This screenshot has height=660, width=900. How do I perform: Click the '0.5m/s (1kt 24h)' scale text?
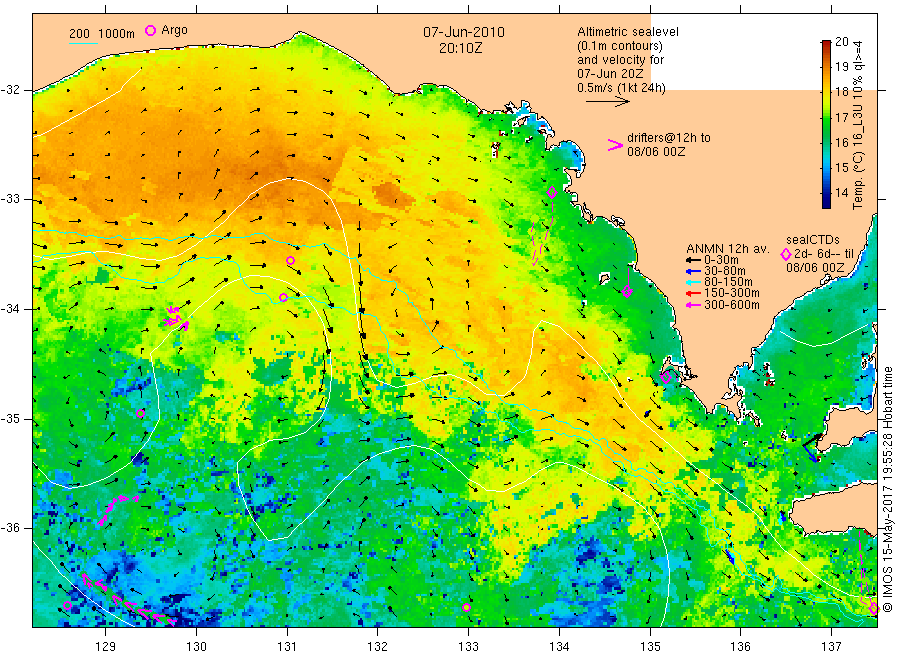click(x=621, y=88)
